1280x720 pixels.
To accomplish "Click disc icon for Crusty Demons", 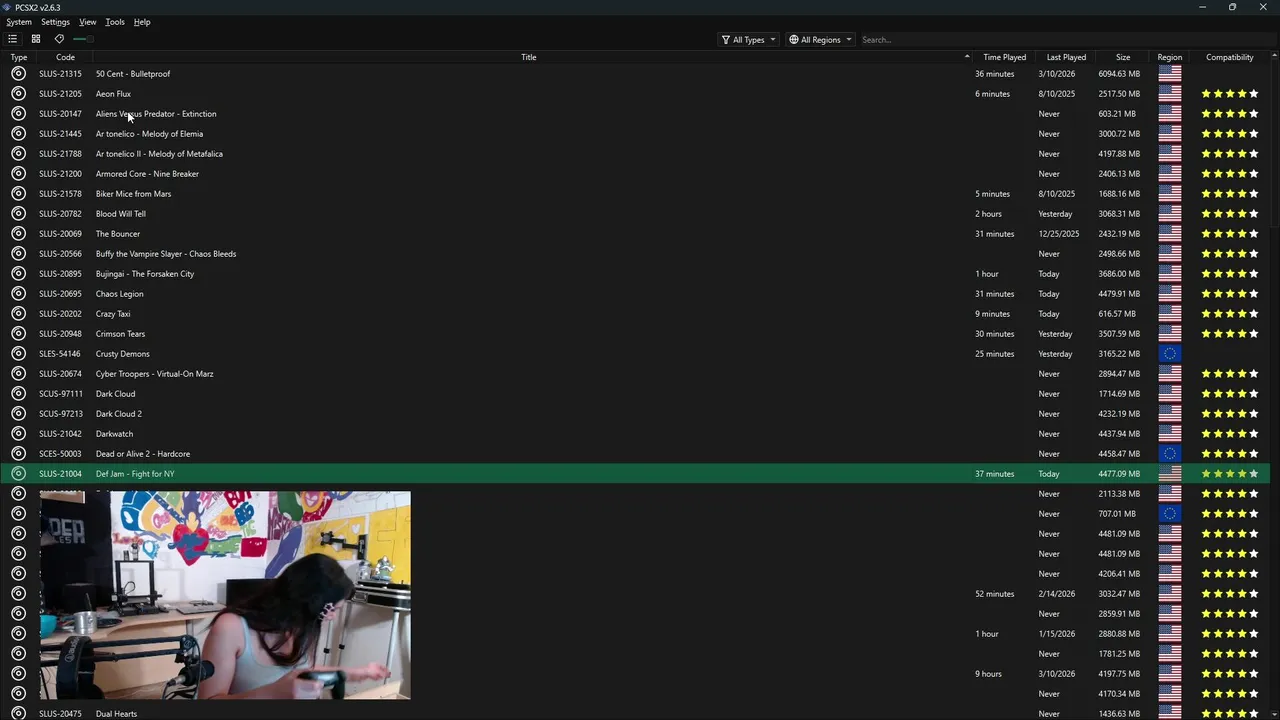I will coord(18,354).
